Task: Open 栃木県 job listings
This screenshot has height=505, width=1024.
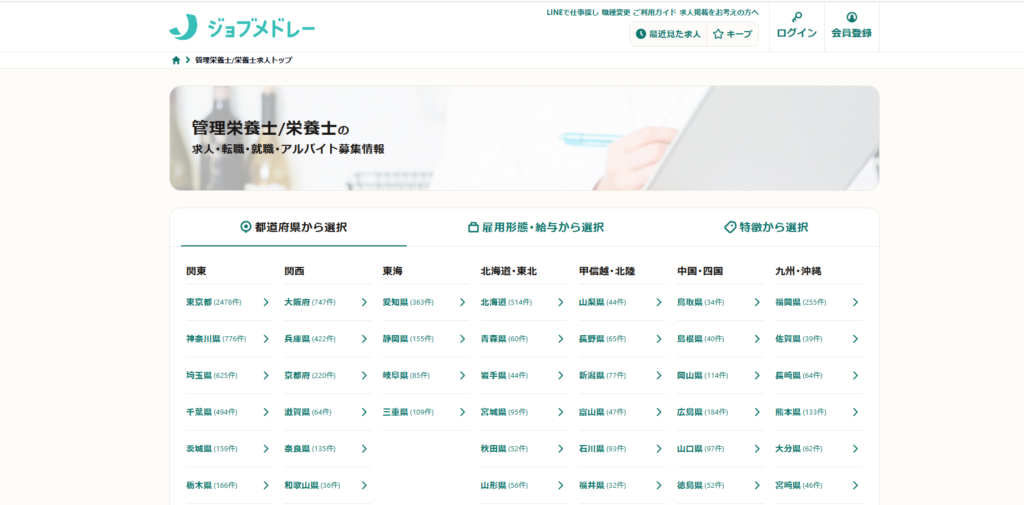Action: click(229, 485)
